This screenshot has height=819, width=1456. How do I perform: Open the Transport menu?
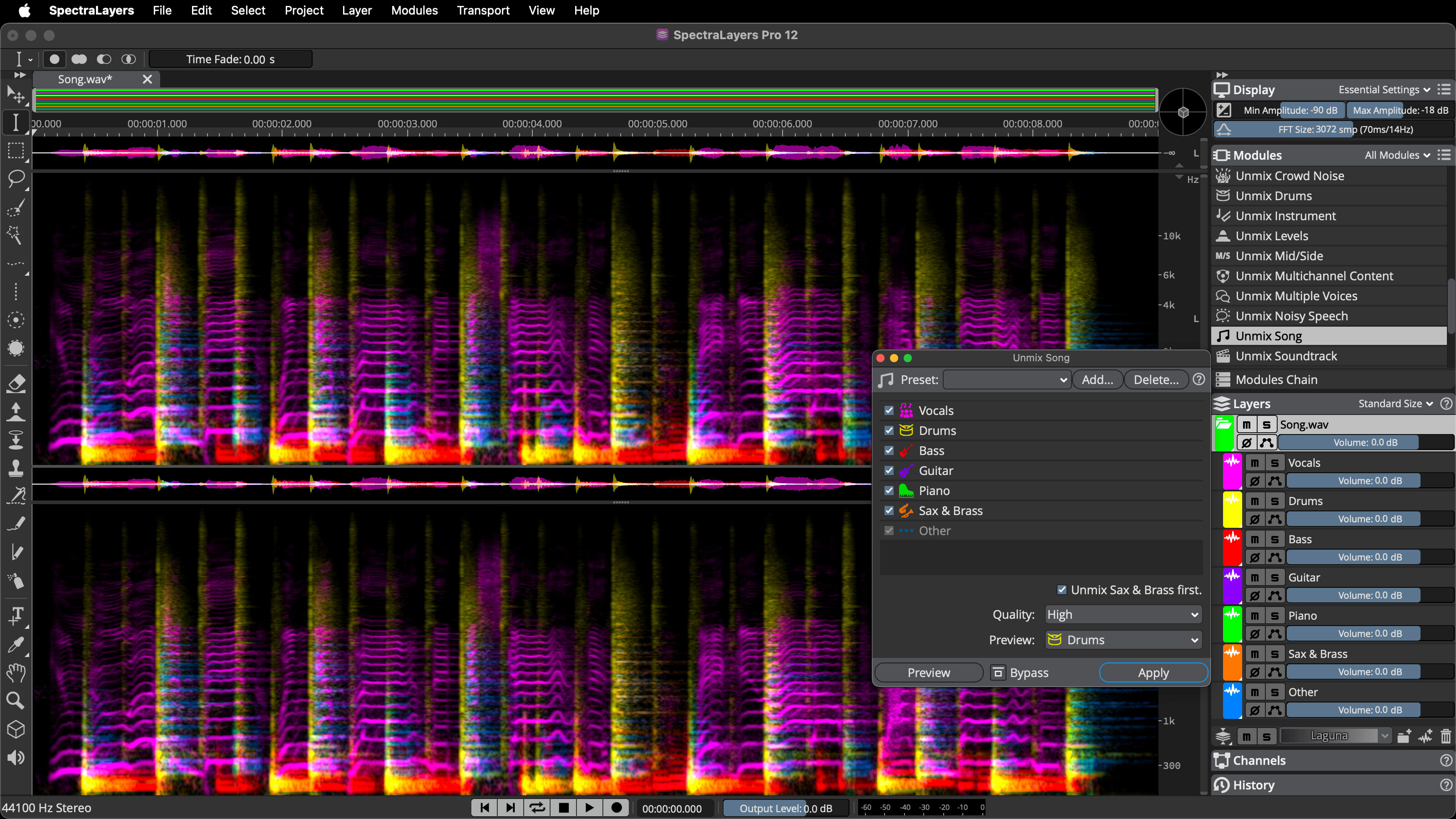(x=483, y=10)
